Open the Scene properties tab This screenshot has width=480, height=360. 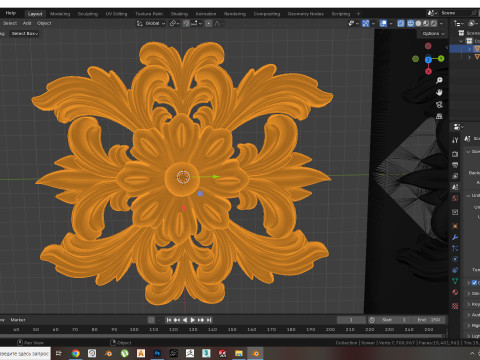[x=455, y=187]
